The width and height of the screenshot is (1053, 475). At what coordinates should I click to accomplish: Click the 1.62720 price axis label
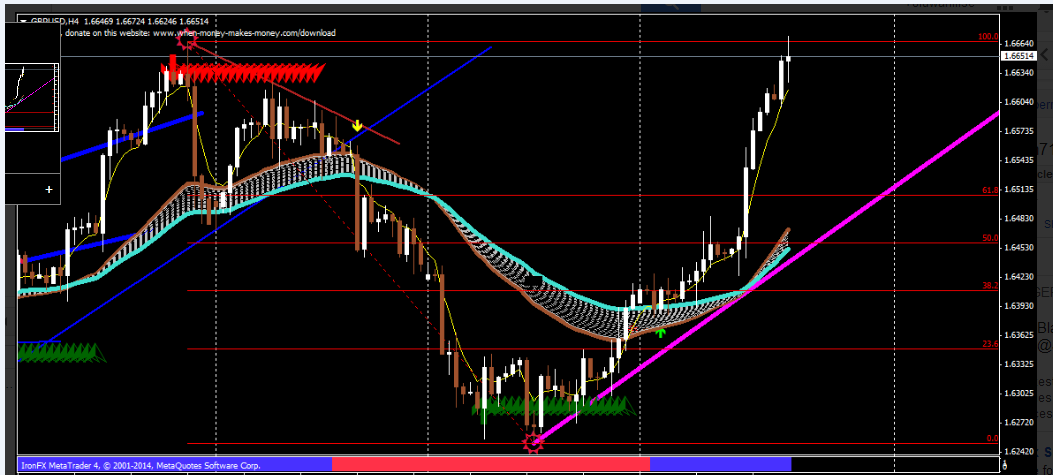pos(1020,423)
